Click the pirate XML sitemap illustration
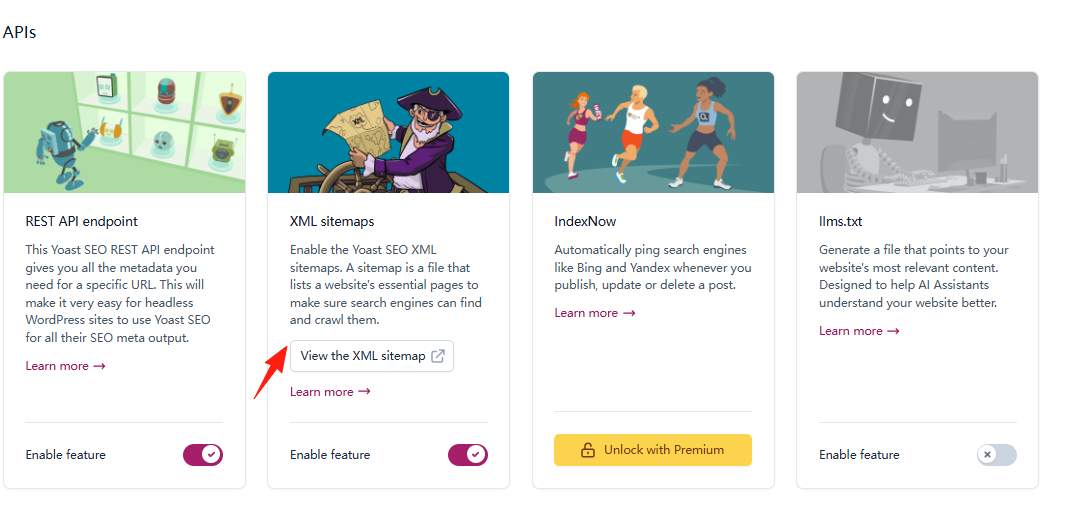Viewport: 1090px width, 510px height. pos(388,132)
